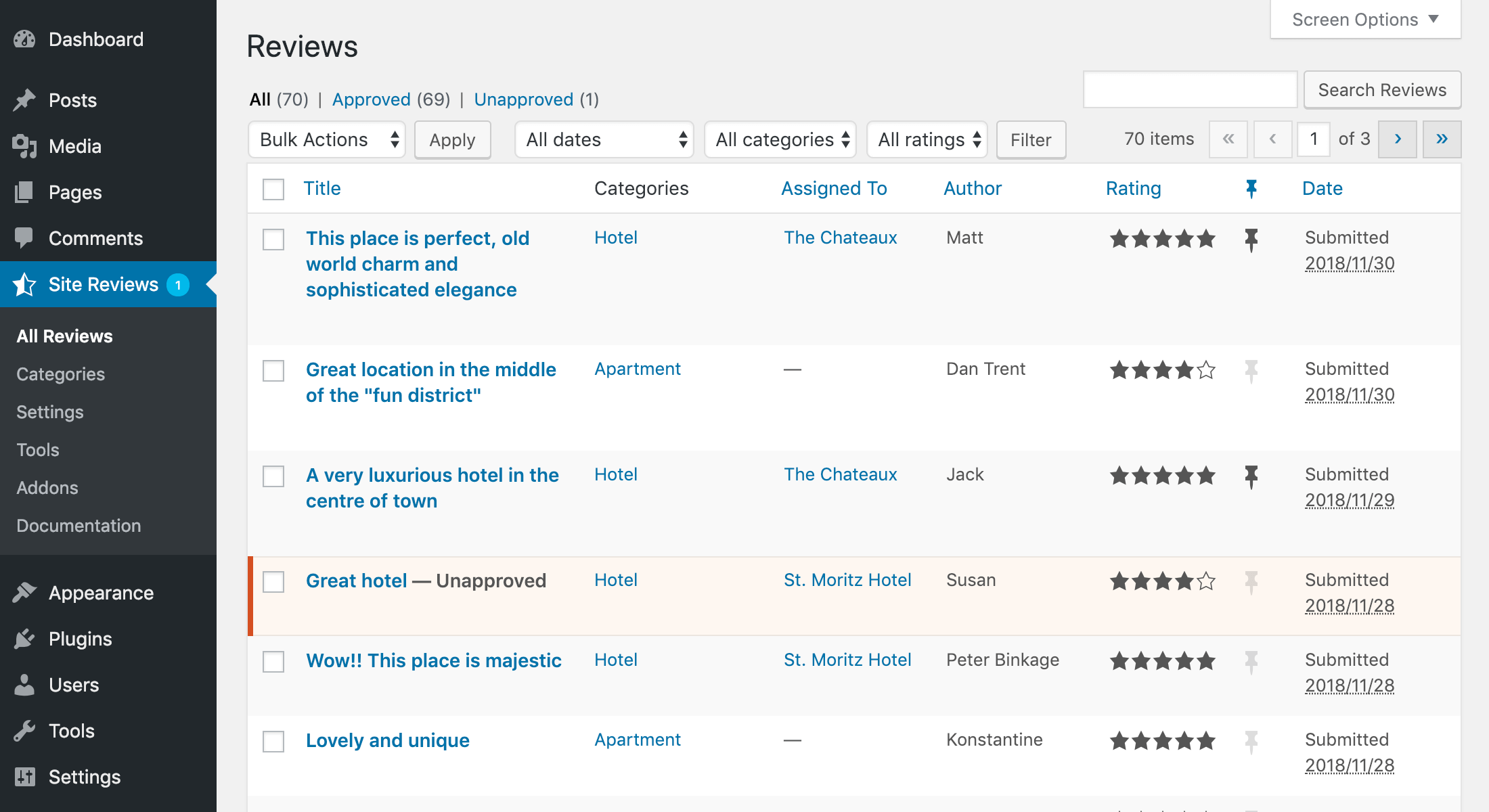This screenshot has width=1489, height=812.
Task: Select all reviews with header checkbox
Action: (273, 189)
